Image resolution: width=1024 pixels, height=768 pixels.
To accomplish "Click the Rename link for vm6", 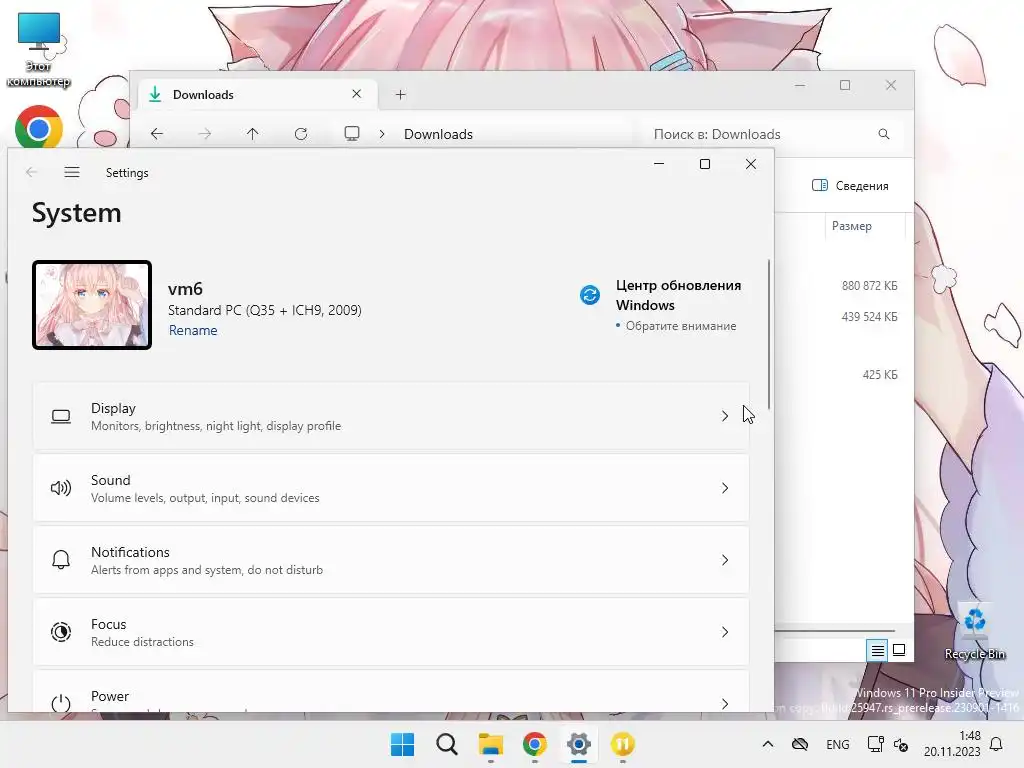I will [193, 330].
